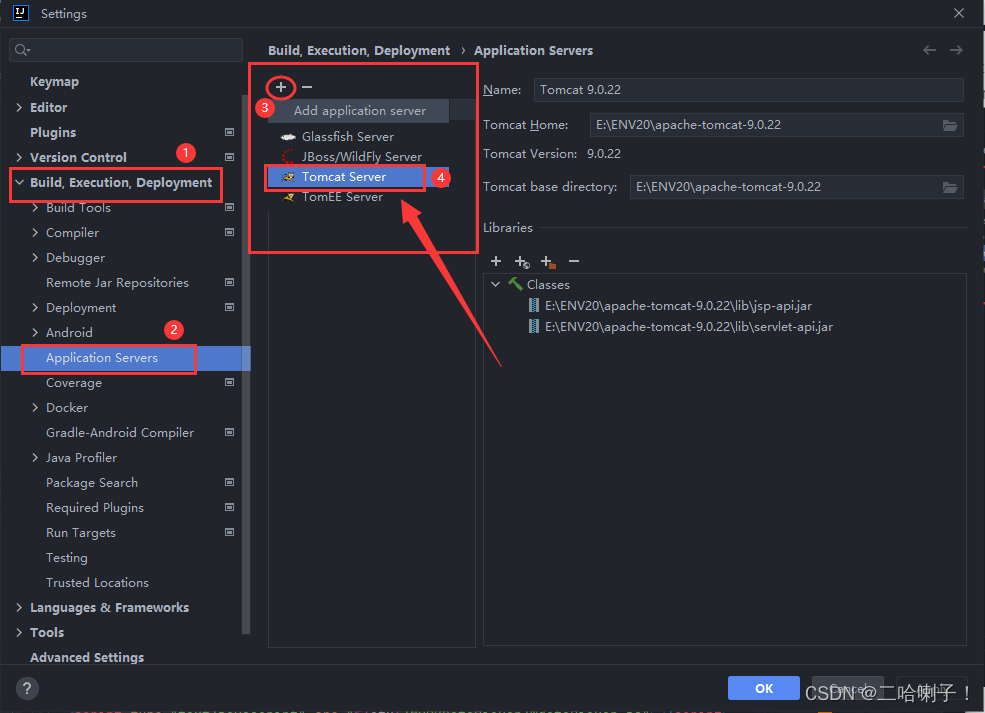
Task: Open the Coverage settings
Action: (74, 383)
